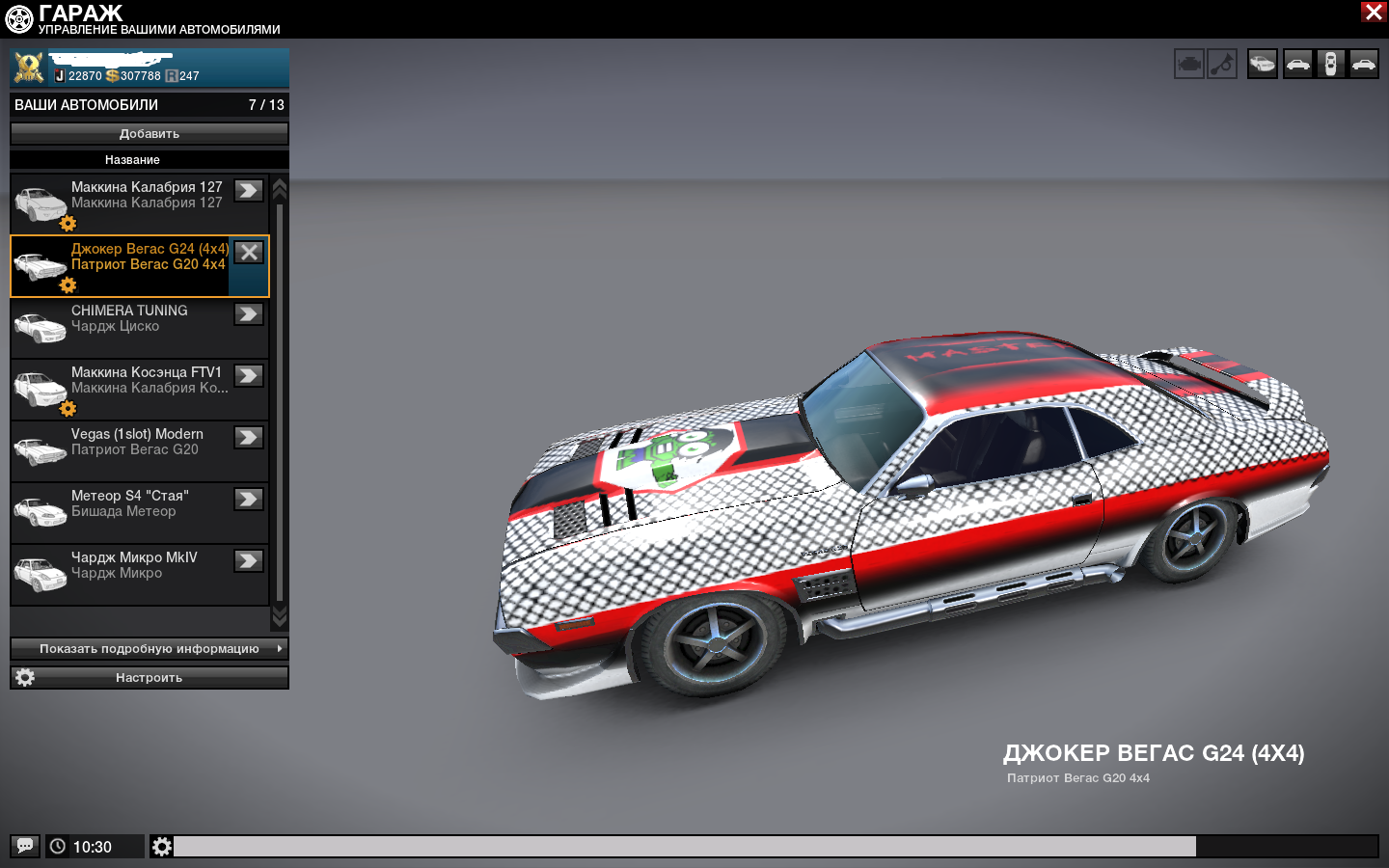Switch to the top-down car view
The width and height of the screenshot is (1389, 868).
[x=1330, y=65]
